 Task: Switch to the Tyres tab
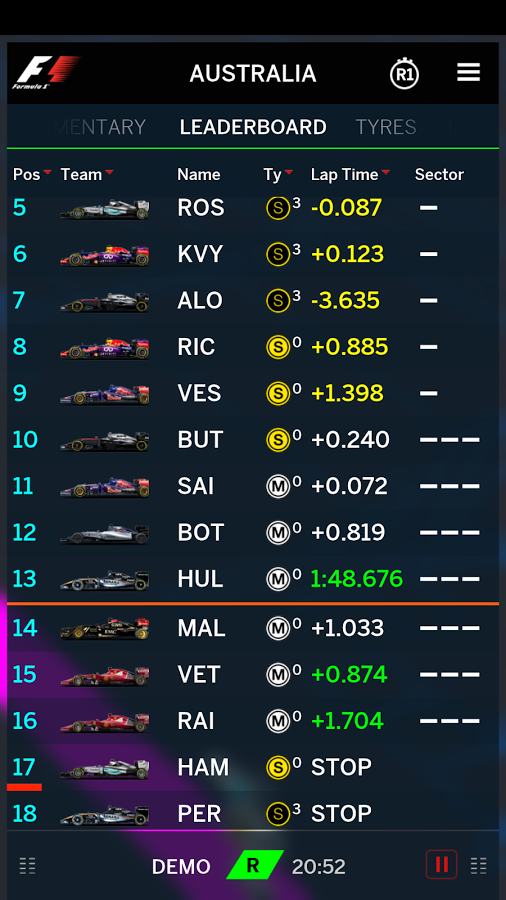point(386,127)
